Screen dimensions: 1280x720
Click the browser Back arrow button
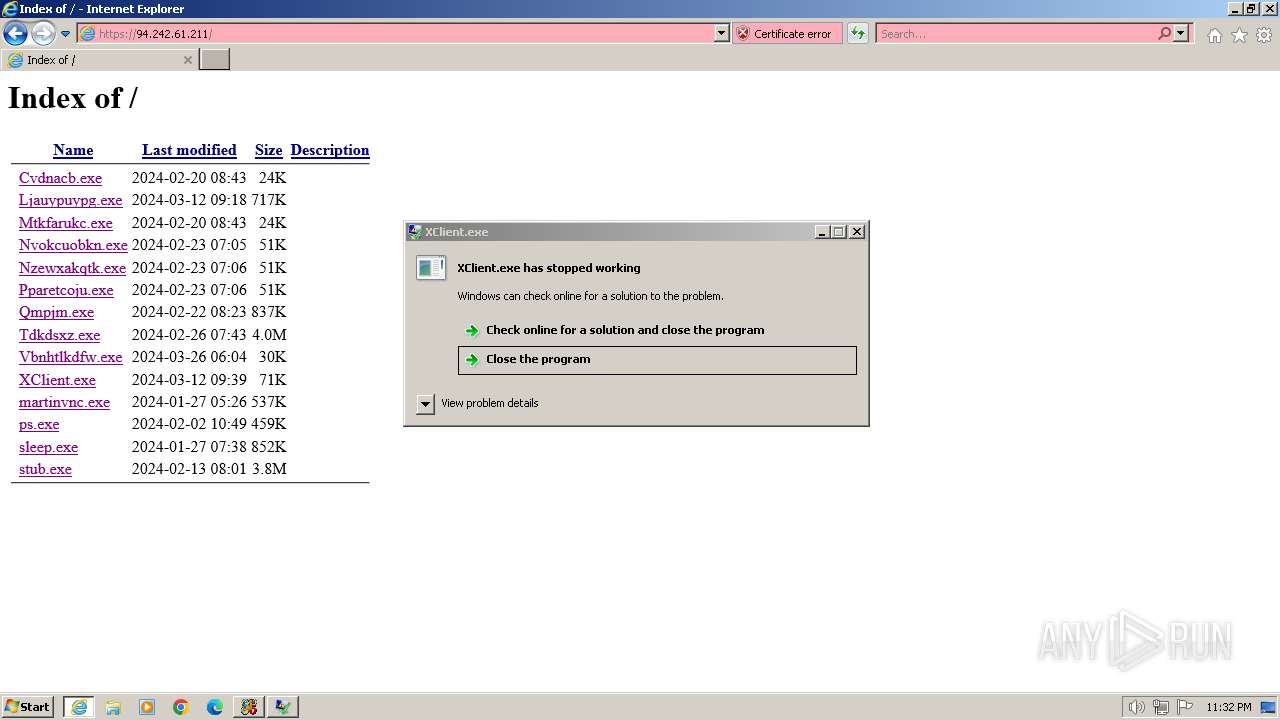[x=15, y=33]
